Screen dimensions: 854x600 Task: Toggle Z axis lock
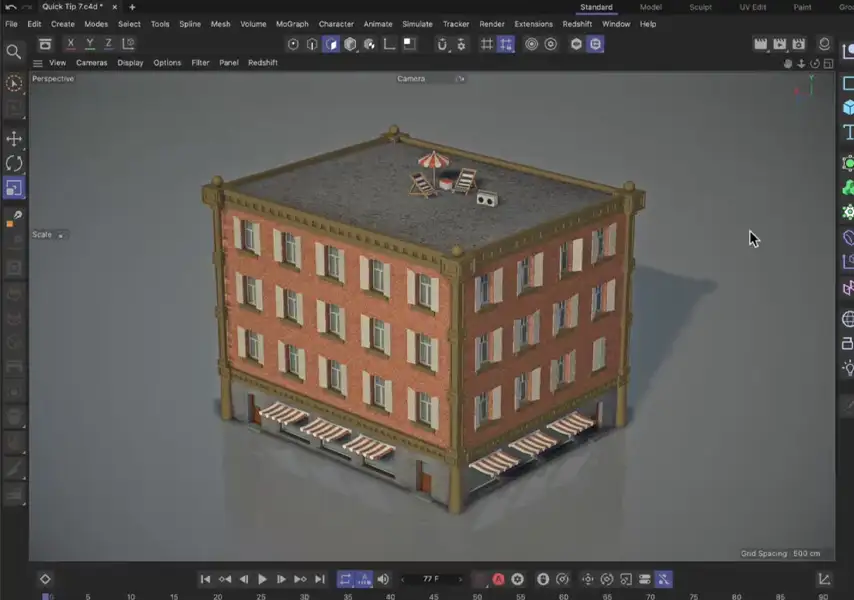108,44
